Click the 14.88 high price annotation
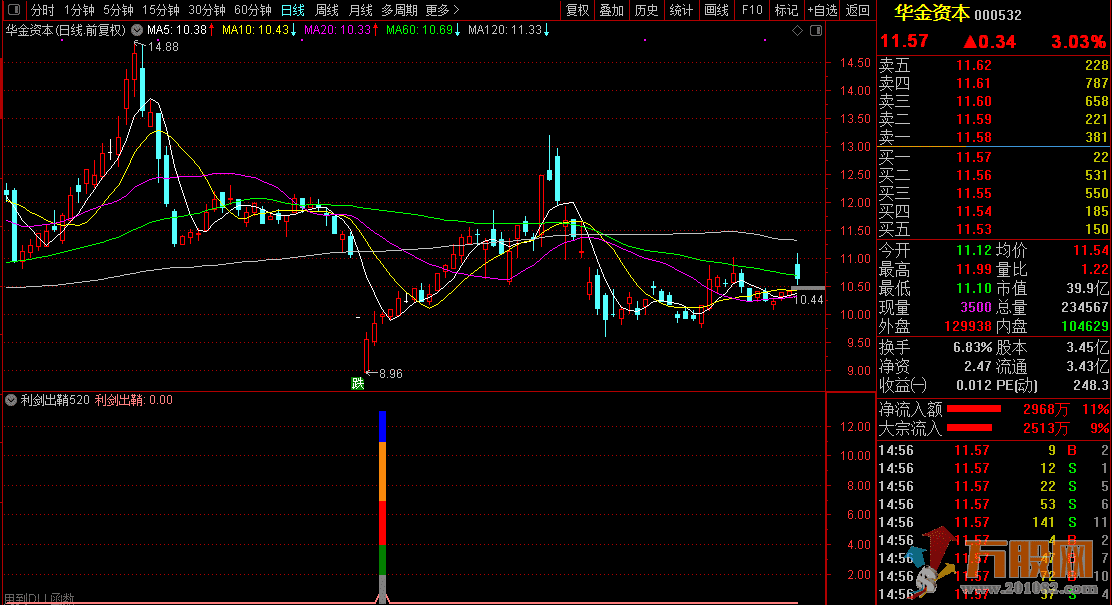 pyautogui.click(x=162, y=47)
